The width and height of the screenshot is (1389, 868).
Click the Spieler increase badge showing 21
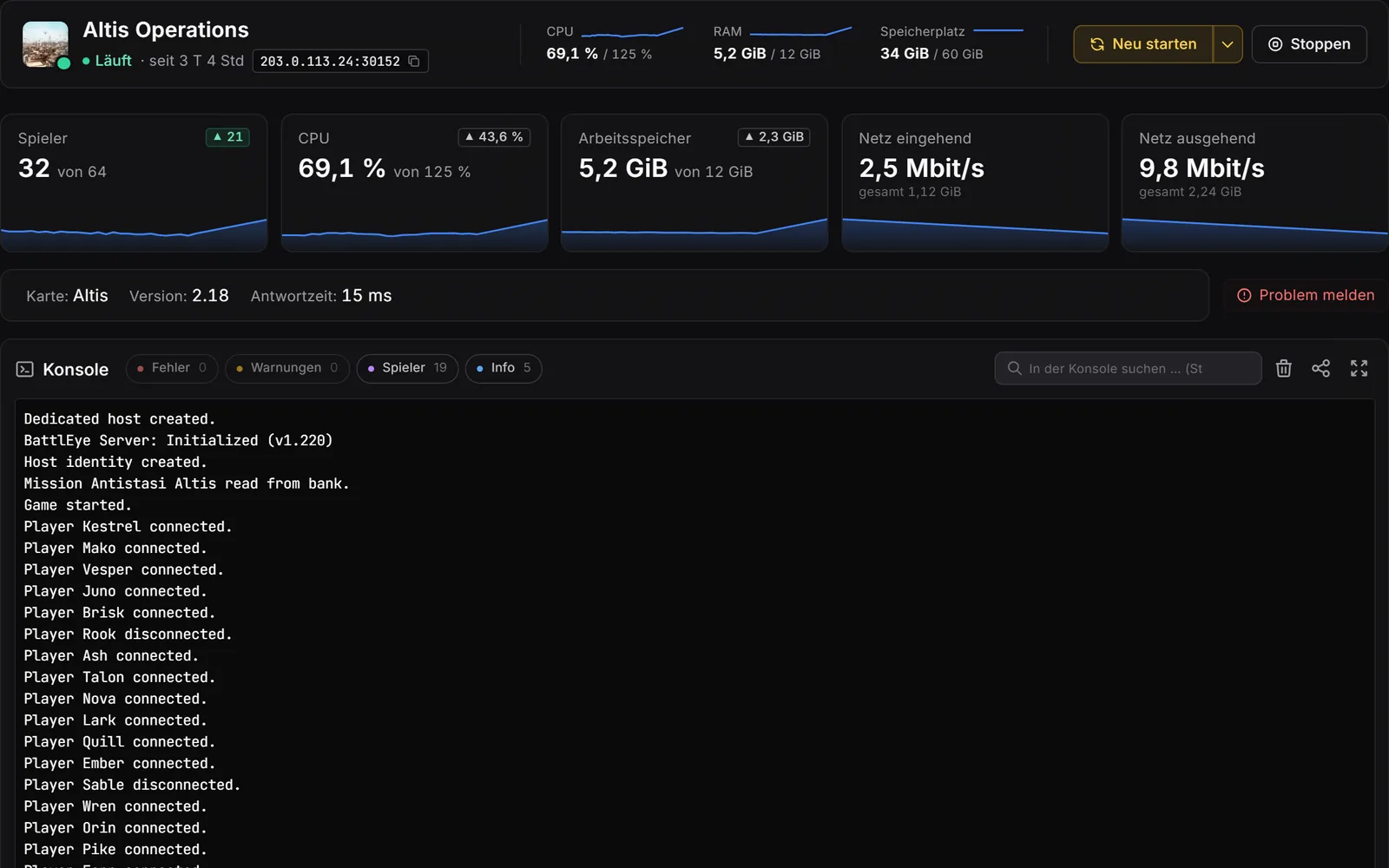click(227, 137)
